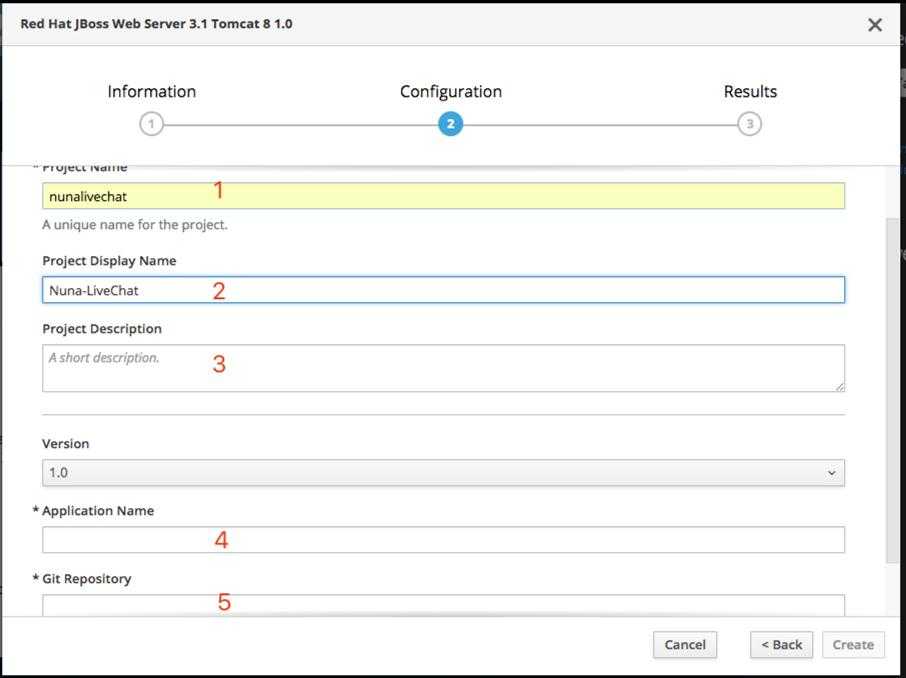This screenshot has height=678, width=906.
Task: Click the Git Repository input field
Action: coord(443,605)
